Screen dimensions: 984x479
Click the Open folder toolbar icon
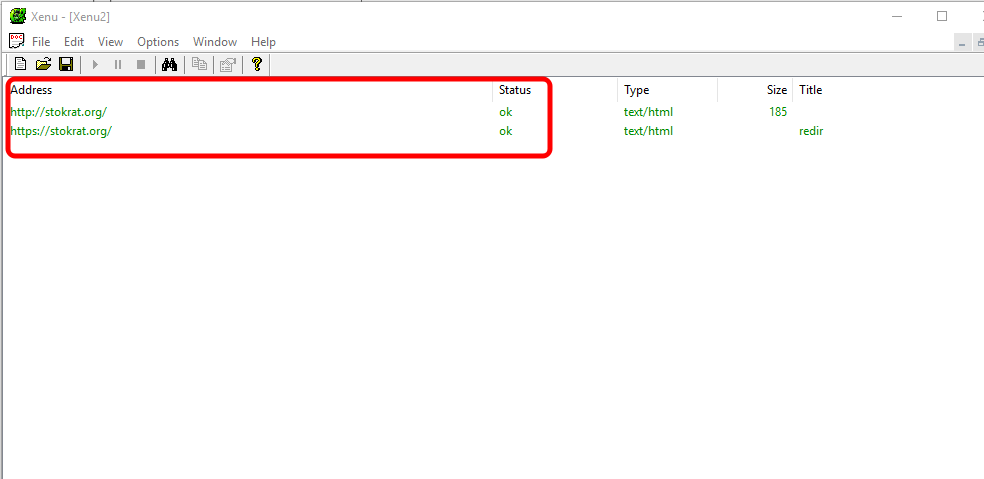[x=43, y=65]
